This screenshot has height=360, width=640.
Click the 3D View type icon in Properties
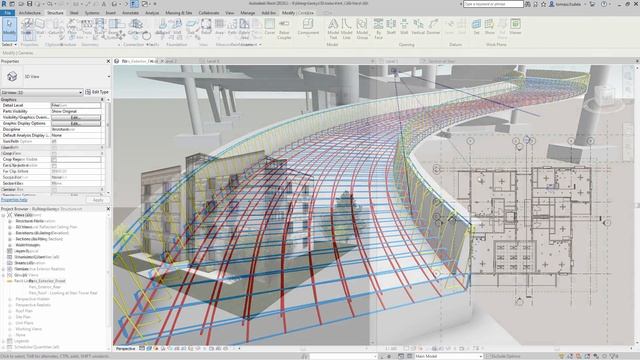[12, 76]
